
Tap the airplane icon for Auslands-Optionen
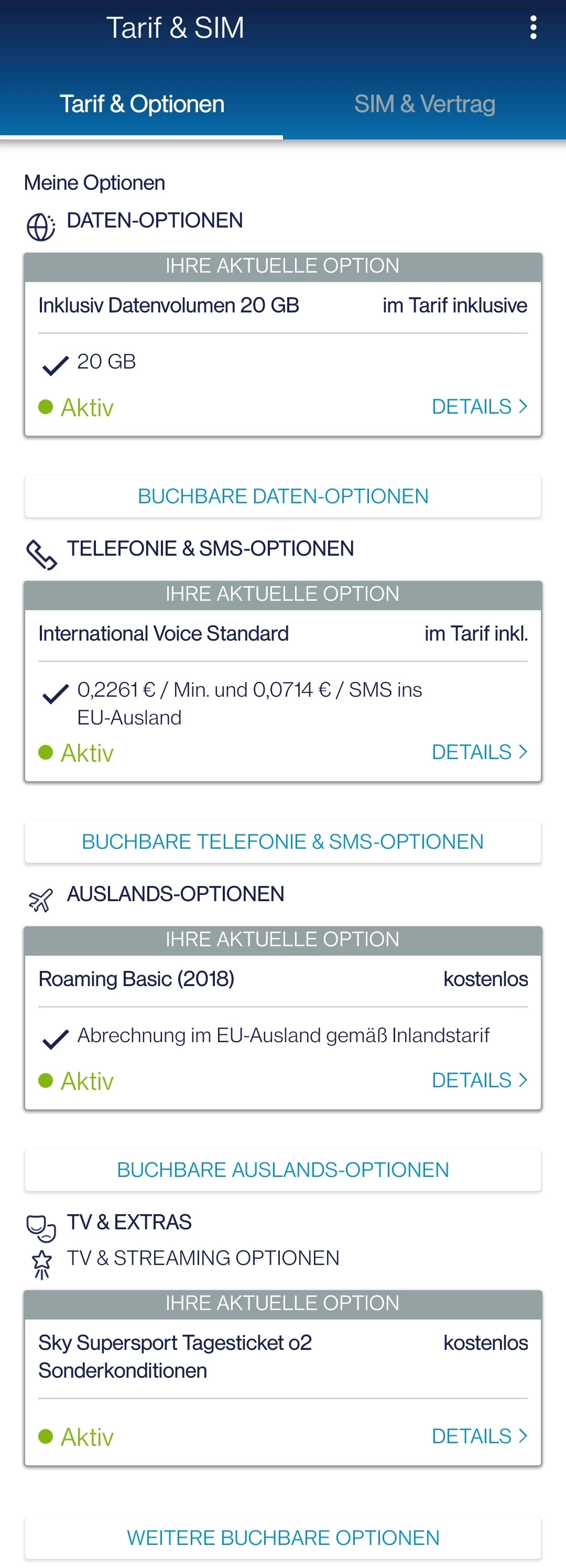click(x=41, y=900)
